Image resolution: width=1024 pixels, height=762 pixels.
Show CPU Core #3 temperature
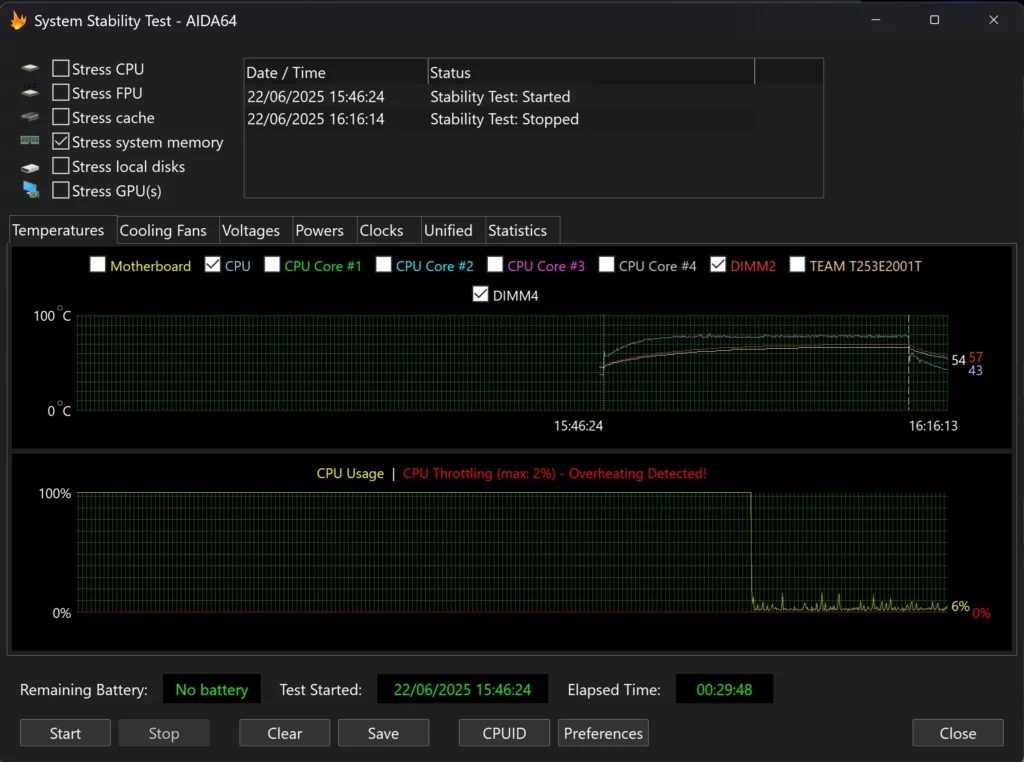coord(495,264)
